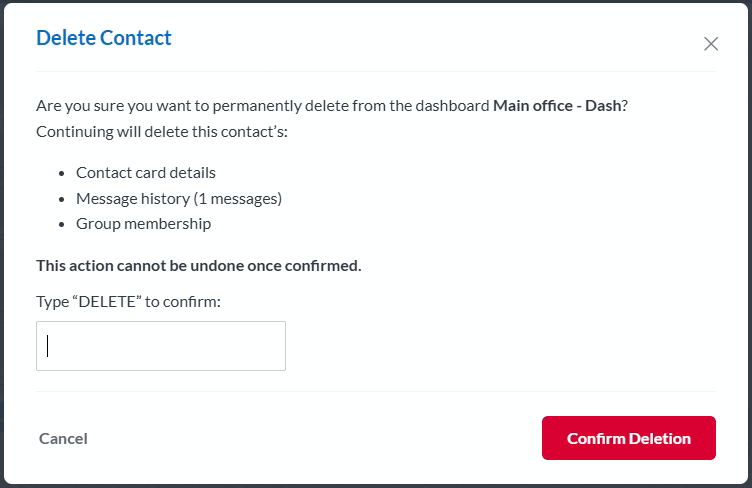Viewport: 752px width, 488px height.
Task: Click the Cancel button
Action: tap(63, 438)
